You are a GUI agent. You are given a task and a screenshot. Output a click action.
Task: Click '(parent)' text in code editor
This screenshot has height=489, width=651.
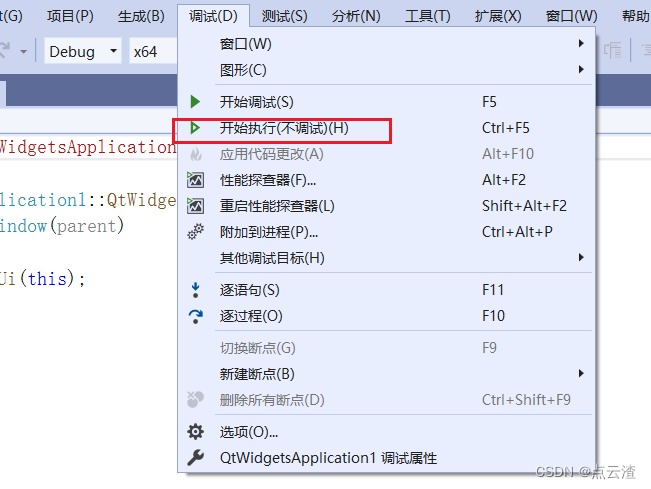click(x=87, y=226)
